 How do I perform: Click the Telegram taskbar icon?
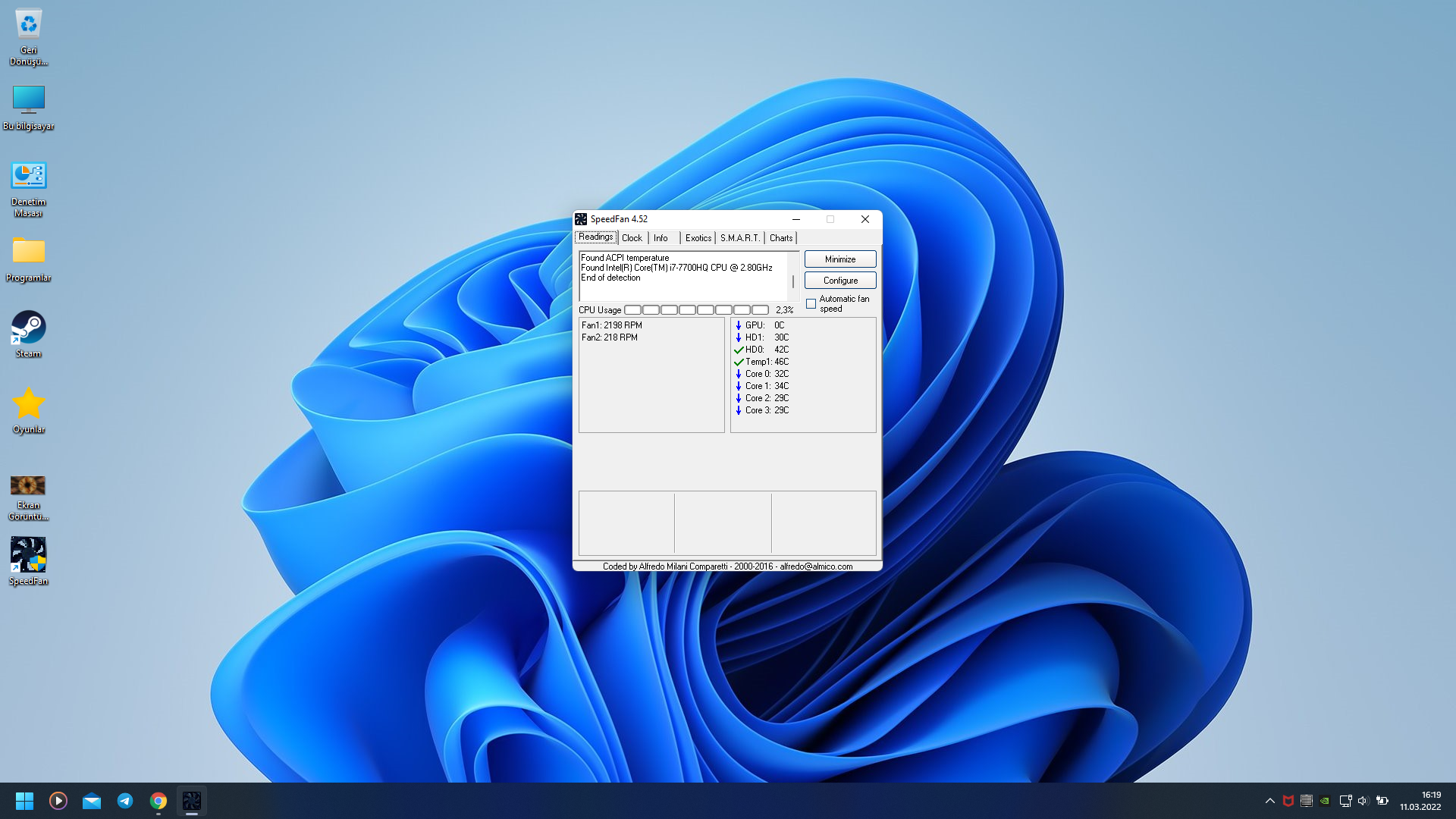[125, 801]
